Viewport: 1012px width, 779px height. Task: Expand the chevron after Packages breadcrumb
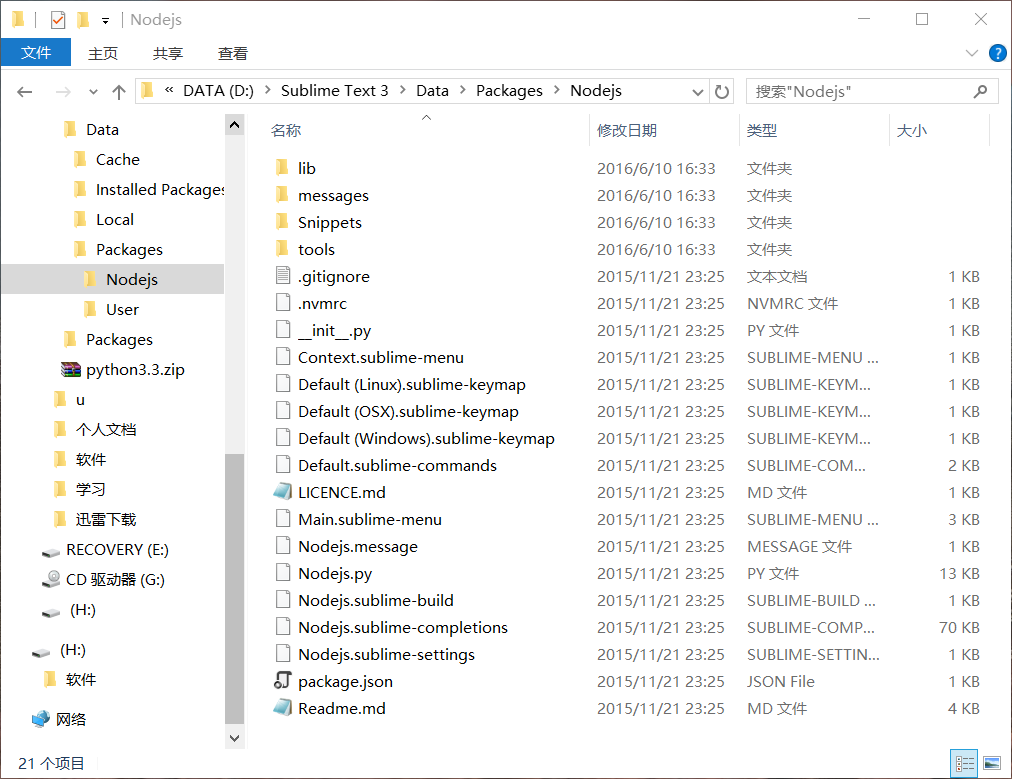click(556, 90)
